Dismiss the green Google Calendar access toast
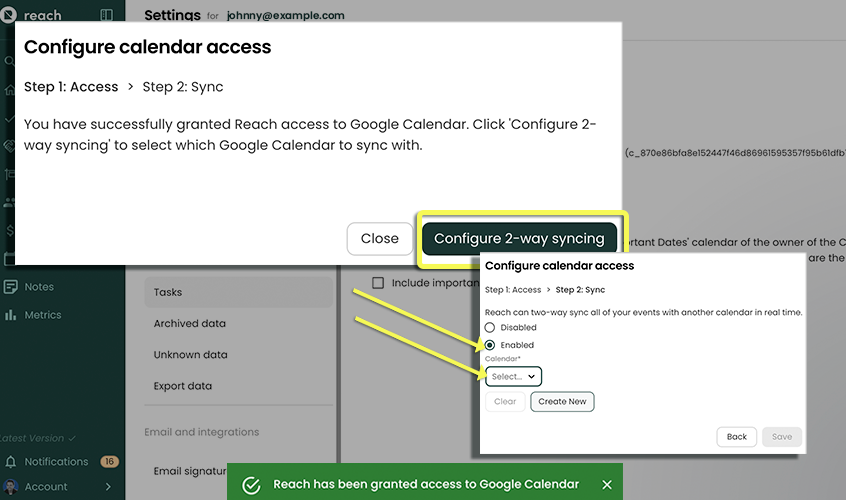The width and height of the screenshot is (846, 500). click(x=607, y=484)
